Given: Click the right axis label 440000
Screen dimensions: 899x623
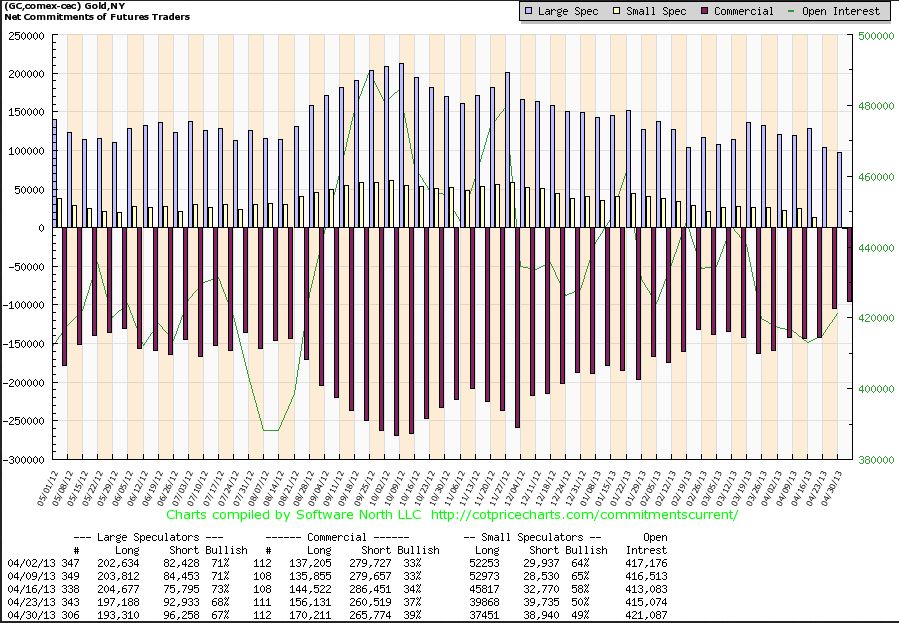Looking at the screenshot, I should [x=876, y=248].
